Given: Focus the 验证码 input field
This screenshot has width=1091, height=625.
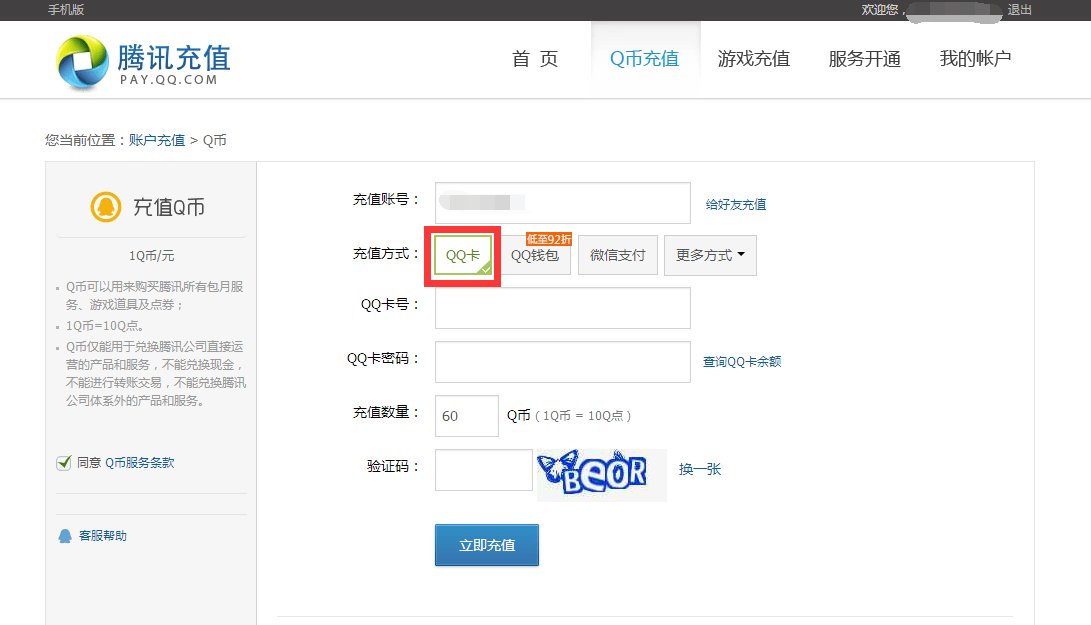Looking at the screenshot, I should [484, 470].
